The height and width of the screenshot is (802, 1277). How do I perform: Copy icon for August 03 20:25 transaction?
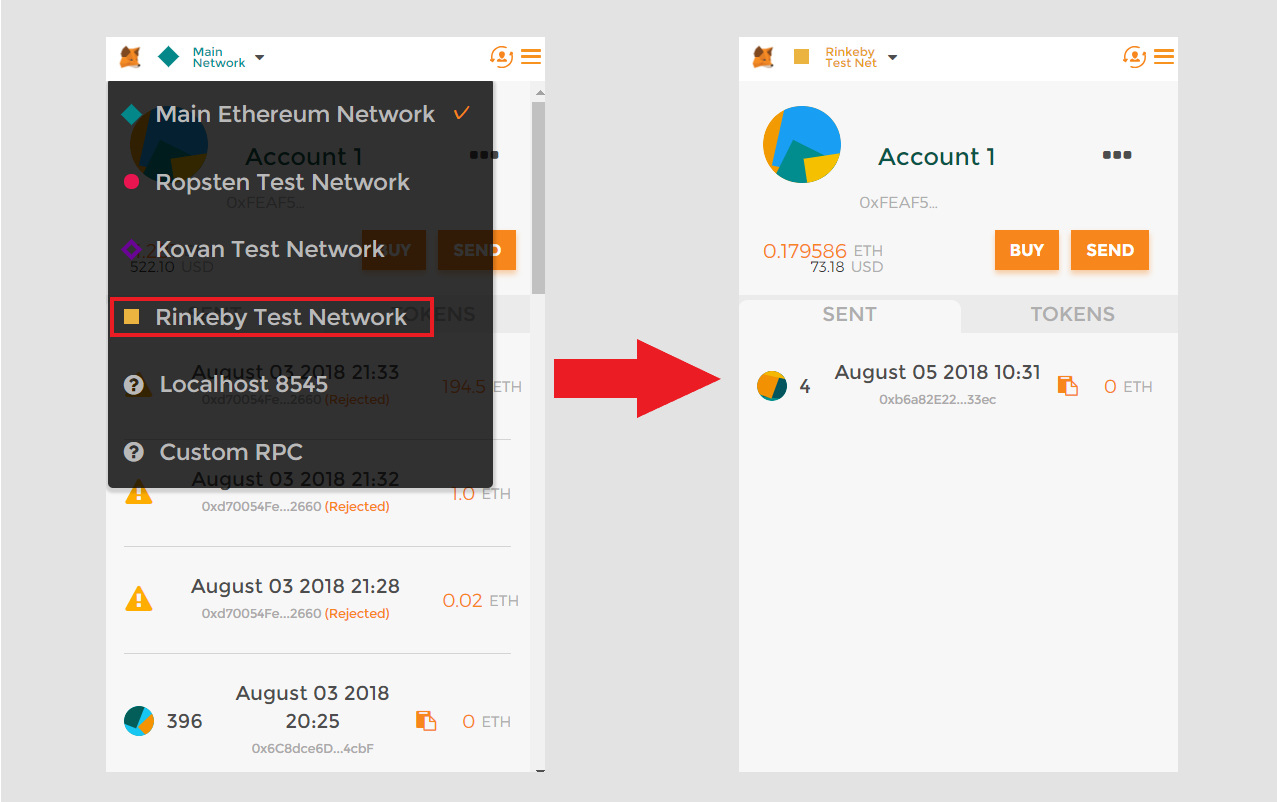tap(426, 721)
